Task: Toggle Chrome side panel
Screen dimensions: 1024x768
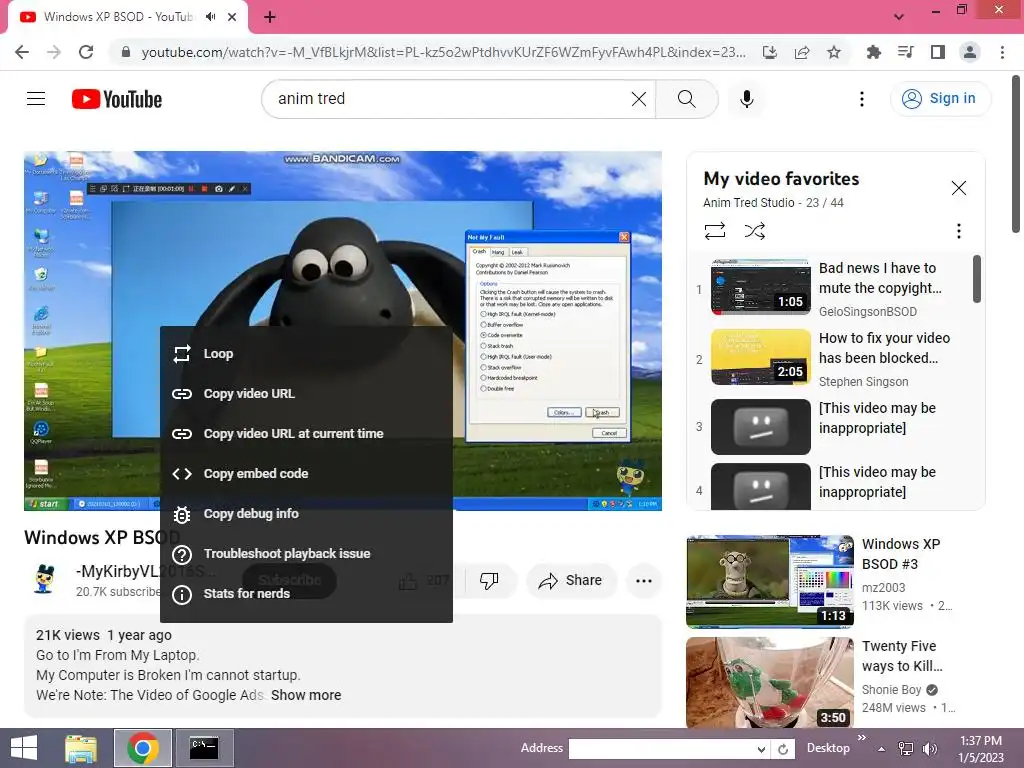Action: click(938, 52)
